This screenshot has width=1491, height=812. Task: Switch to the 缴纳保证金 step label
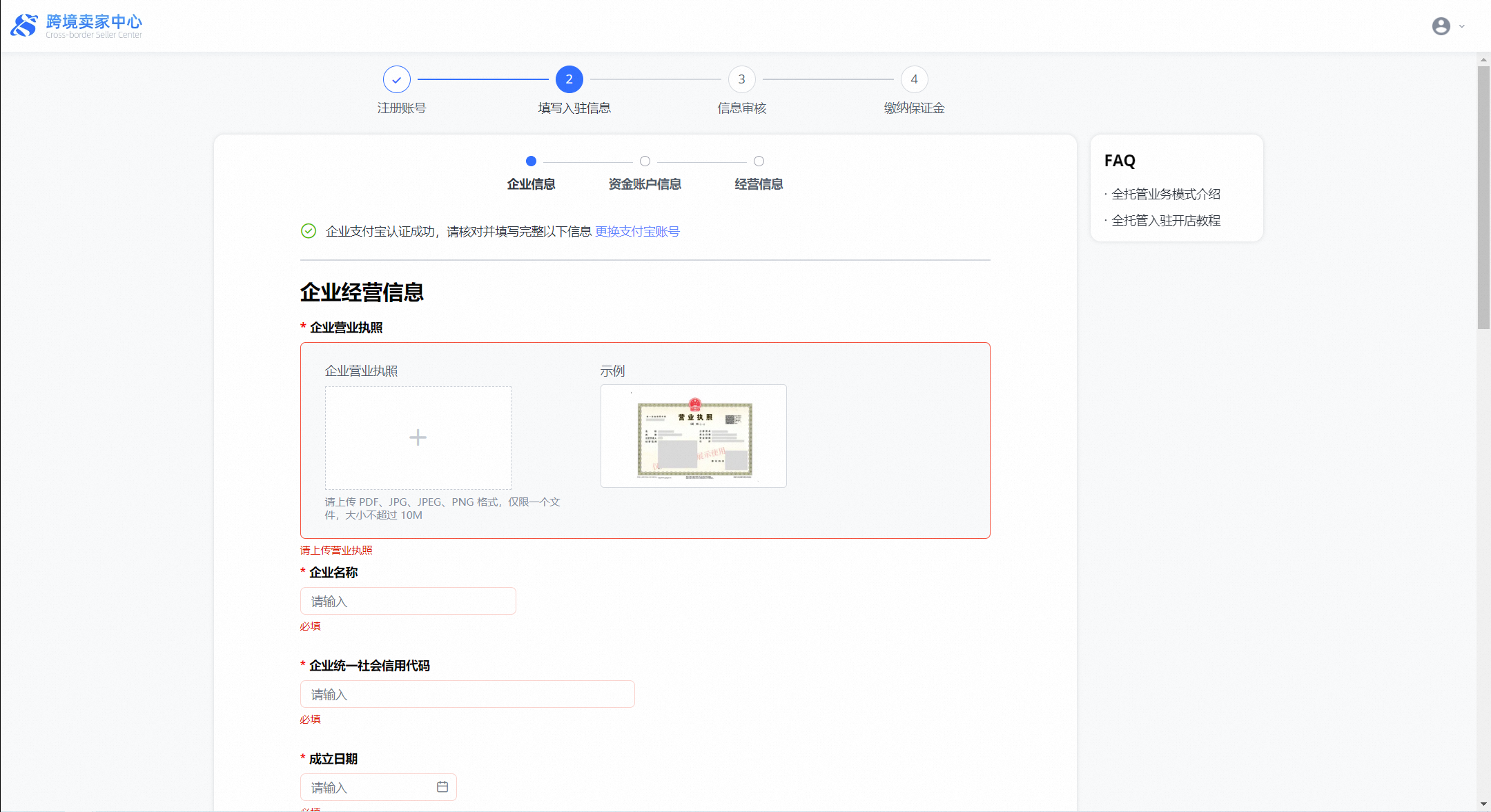[x=914, y=108]
